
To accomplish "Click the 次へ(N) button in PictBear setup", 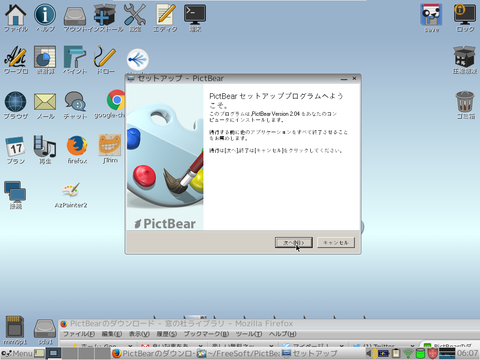I will [294, 242].
